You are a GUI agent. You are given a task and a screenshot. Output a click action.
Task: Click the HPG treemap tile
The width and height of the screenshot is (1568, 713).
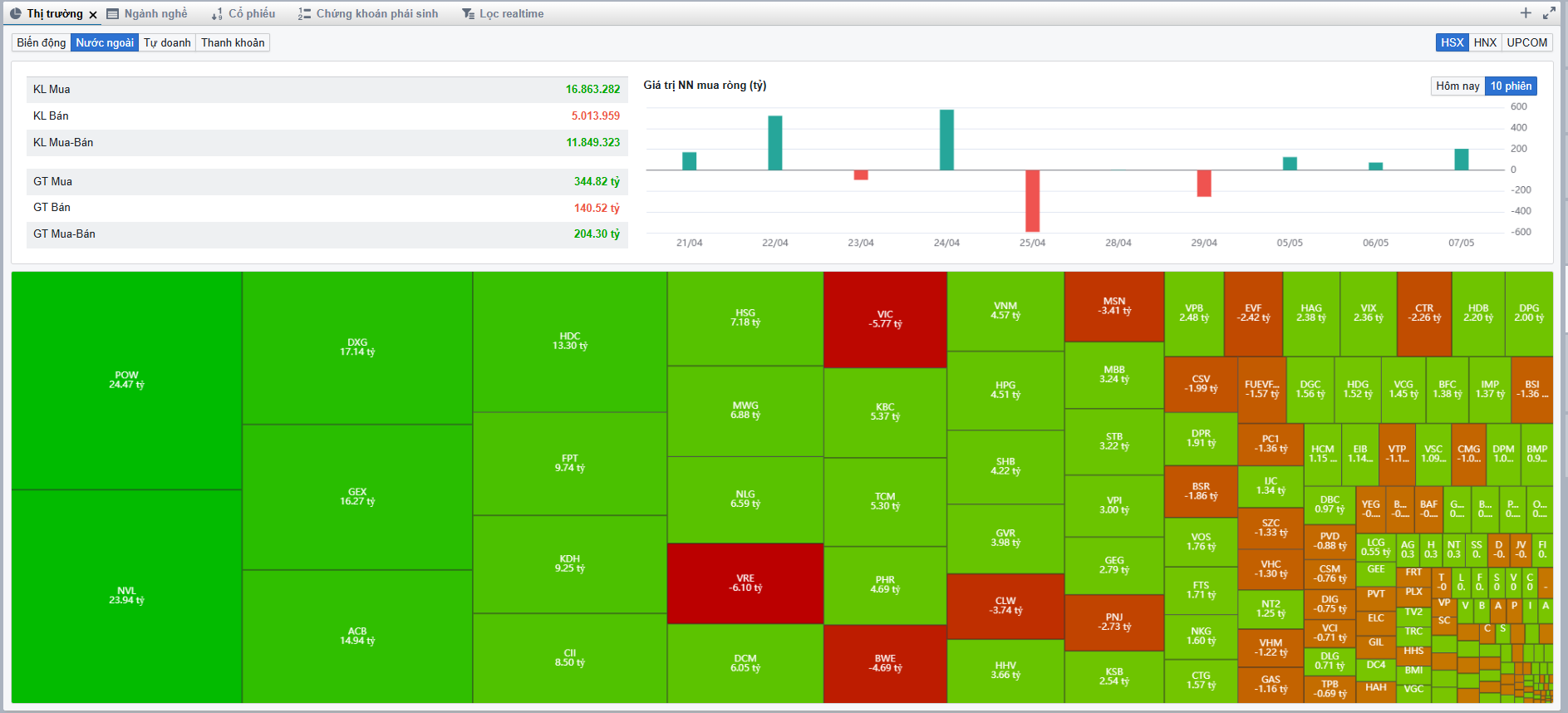point(1005,391)
